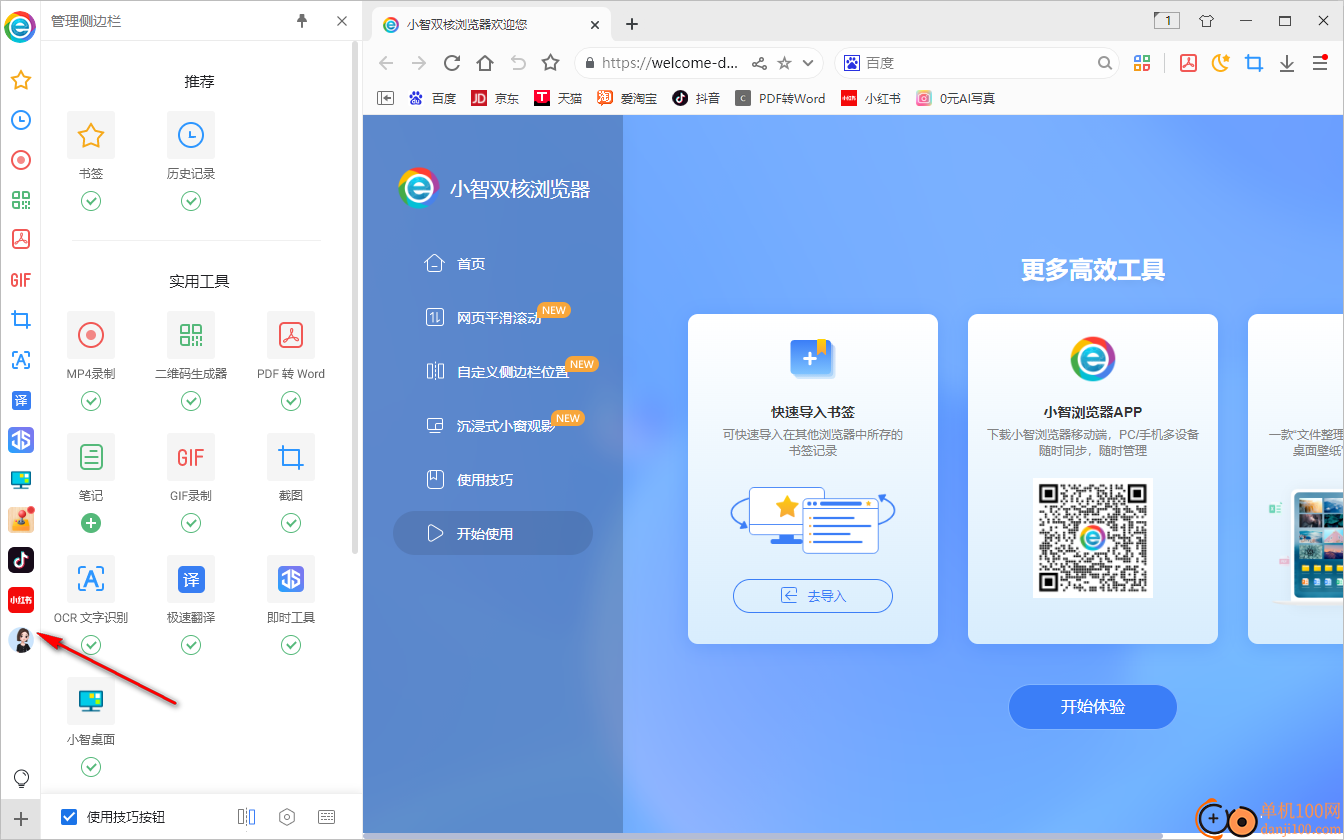Open the keyboard shortcuts icon at panel bottom
This screenshot has height=840, width=1344.
pos(326,817)
